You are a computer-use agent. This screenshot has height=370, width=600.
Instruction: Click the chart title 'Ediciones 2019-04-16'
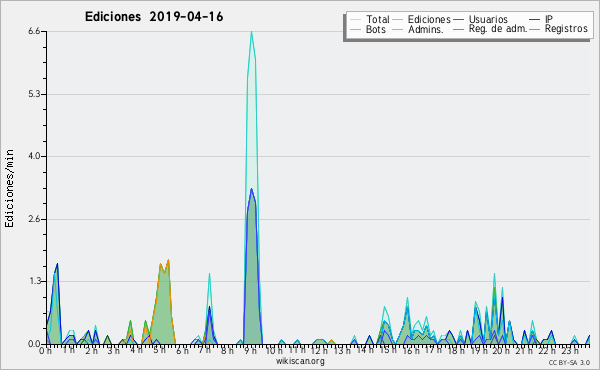click(x=154, y=17)
